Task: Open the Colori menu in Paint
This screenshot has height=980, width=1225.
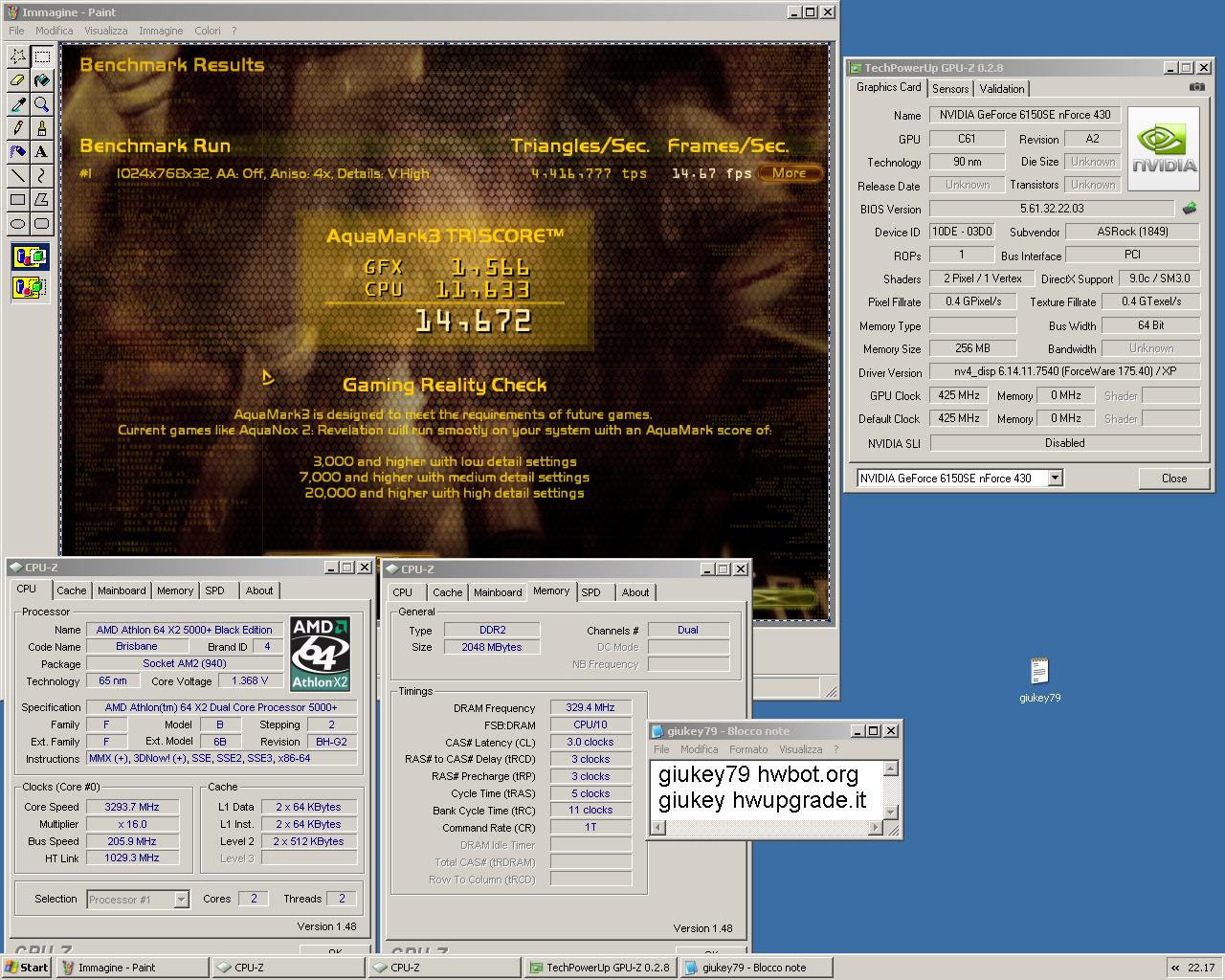Action: [208, 31]
